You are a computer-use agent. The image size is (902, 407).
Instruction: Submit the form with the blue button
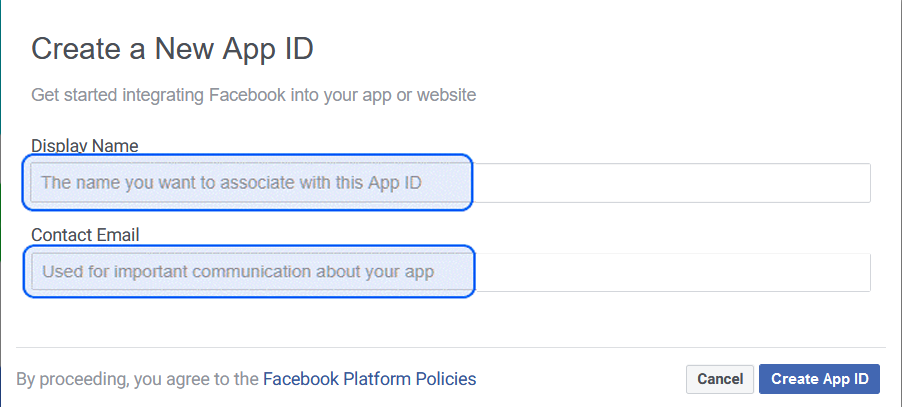[x=819, y=379]
